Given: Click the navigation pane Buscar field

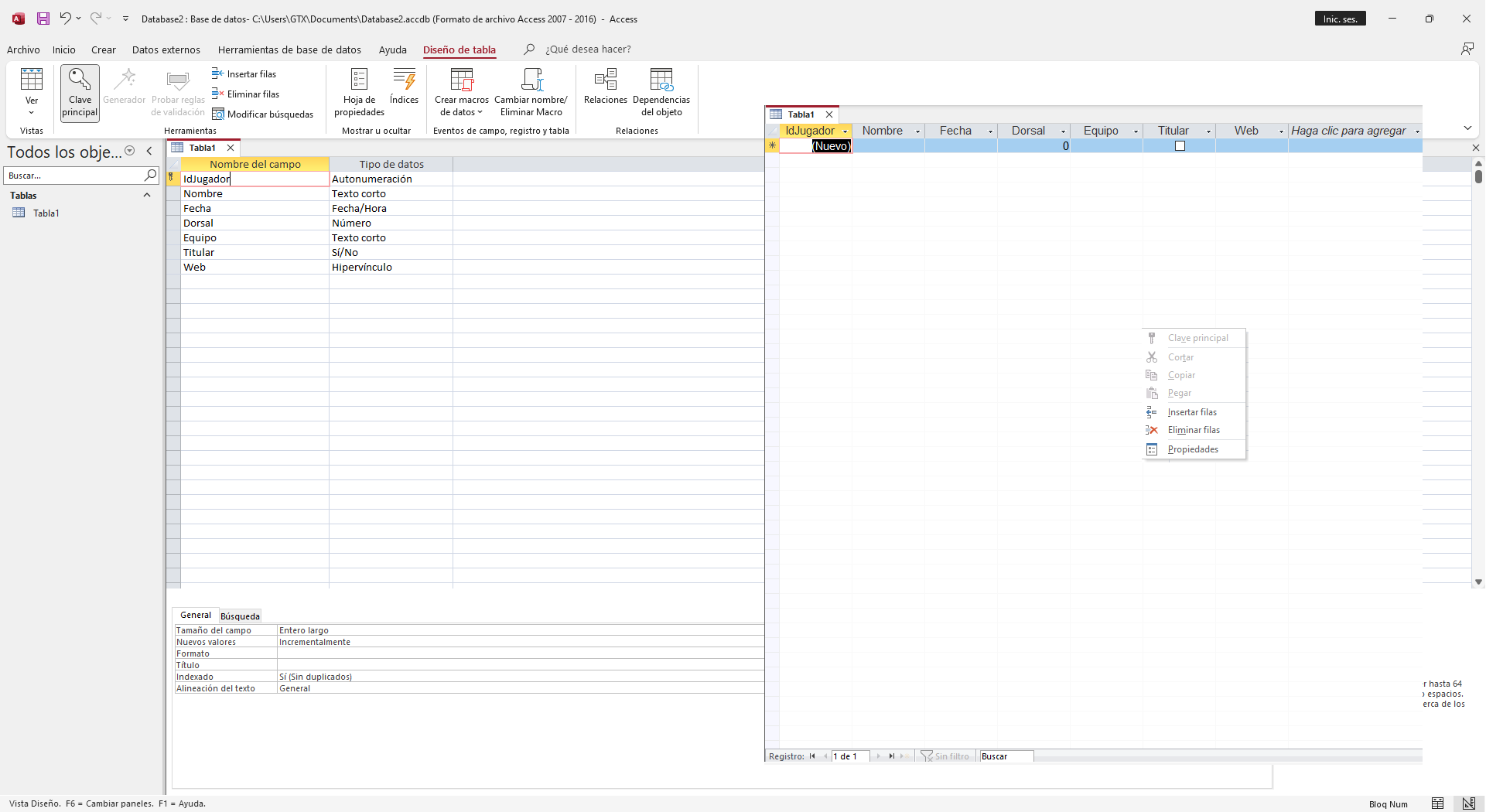Looking at the screenshot, I should [x=73, y=176].
